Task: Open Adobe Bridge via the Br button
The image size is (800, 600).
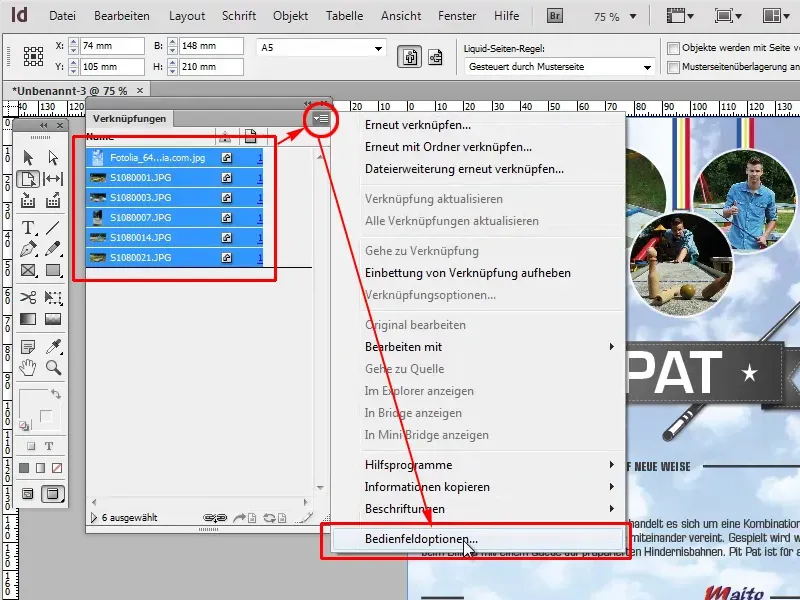Action: (553, 15)
